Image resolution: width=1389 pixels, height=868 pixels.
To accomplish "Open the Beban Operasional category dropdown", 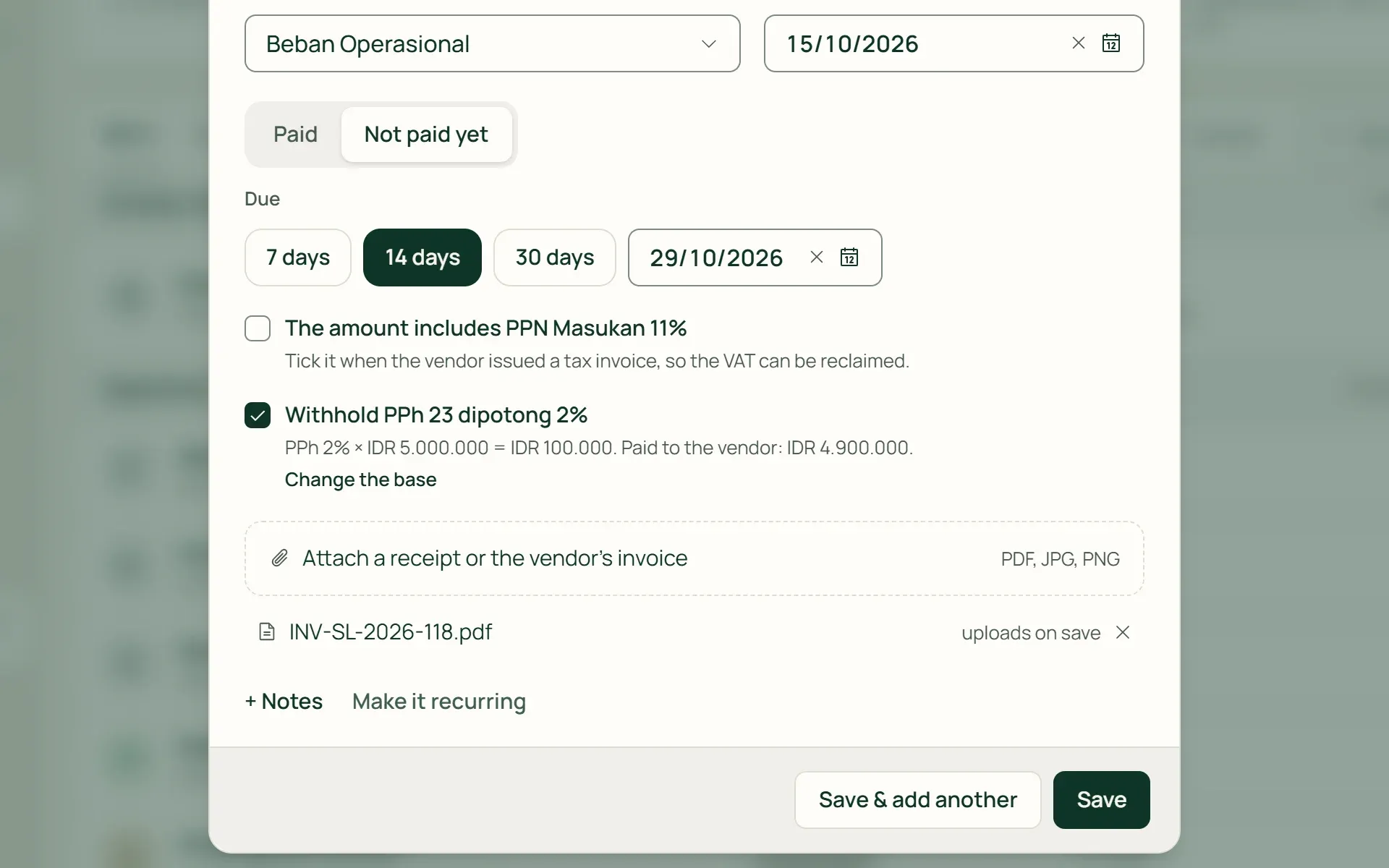I will [x=492, y=43].
